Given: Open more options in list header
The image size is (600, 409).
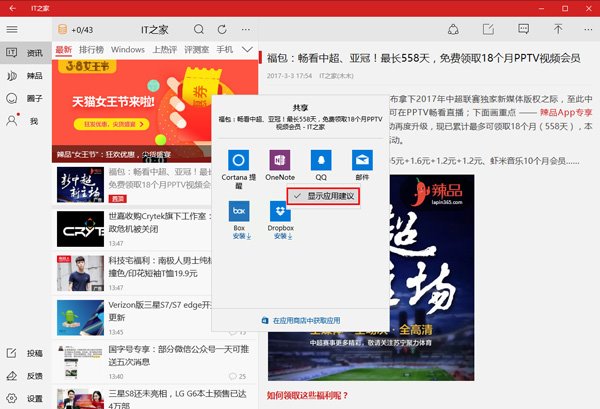Looking at the screenshot, I should (x=246, y=29).
